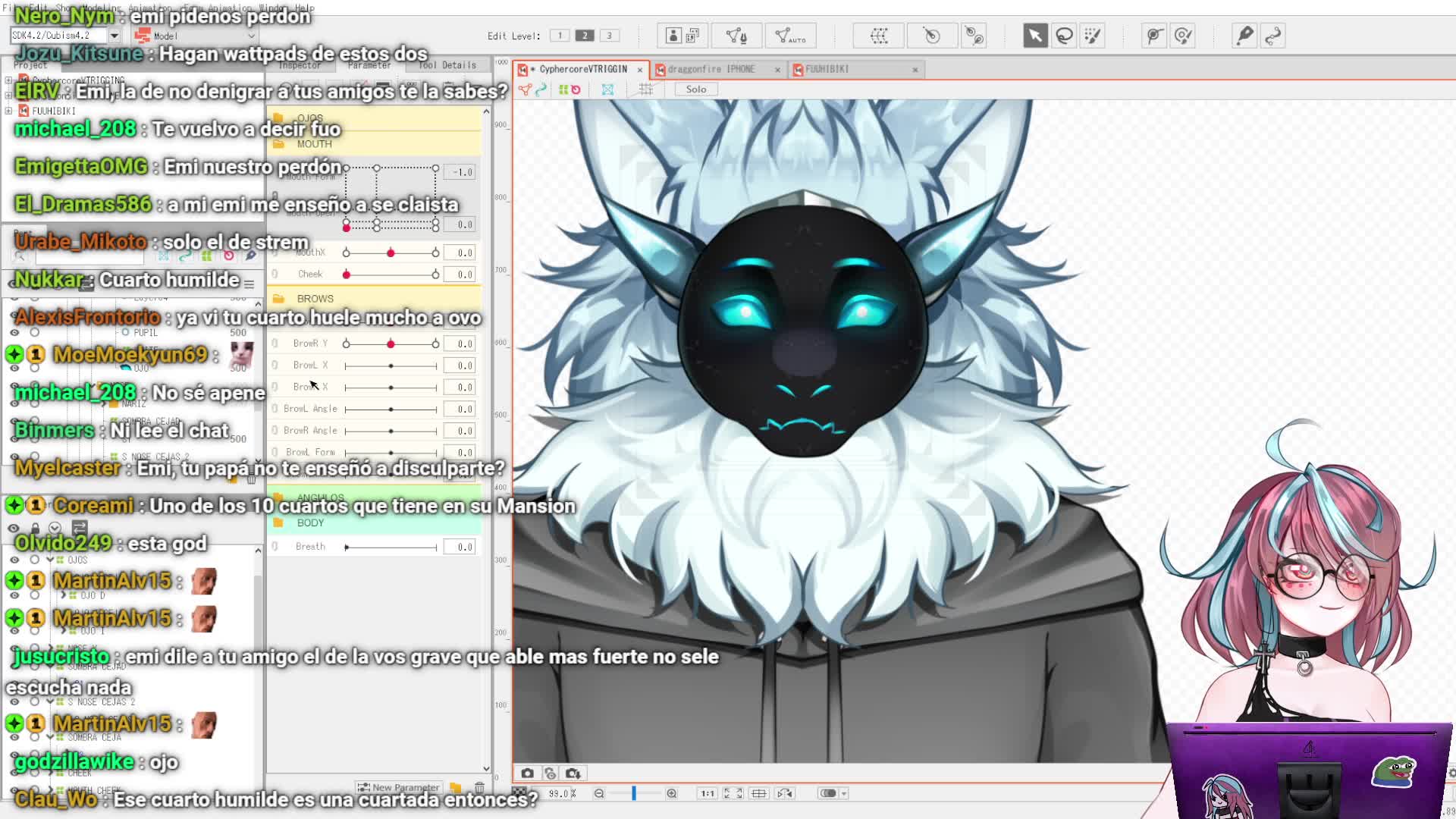Click the cyan deformer display icon above canvas

(607, 89)
